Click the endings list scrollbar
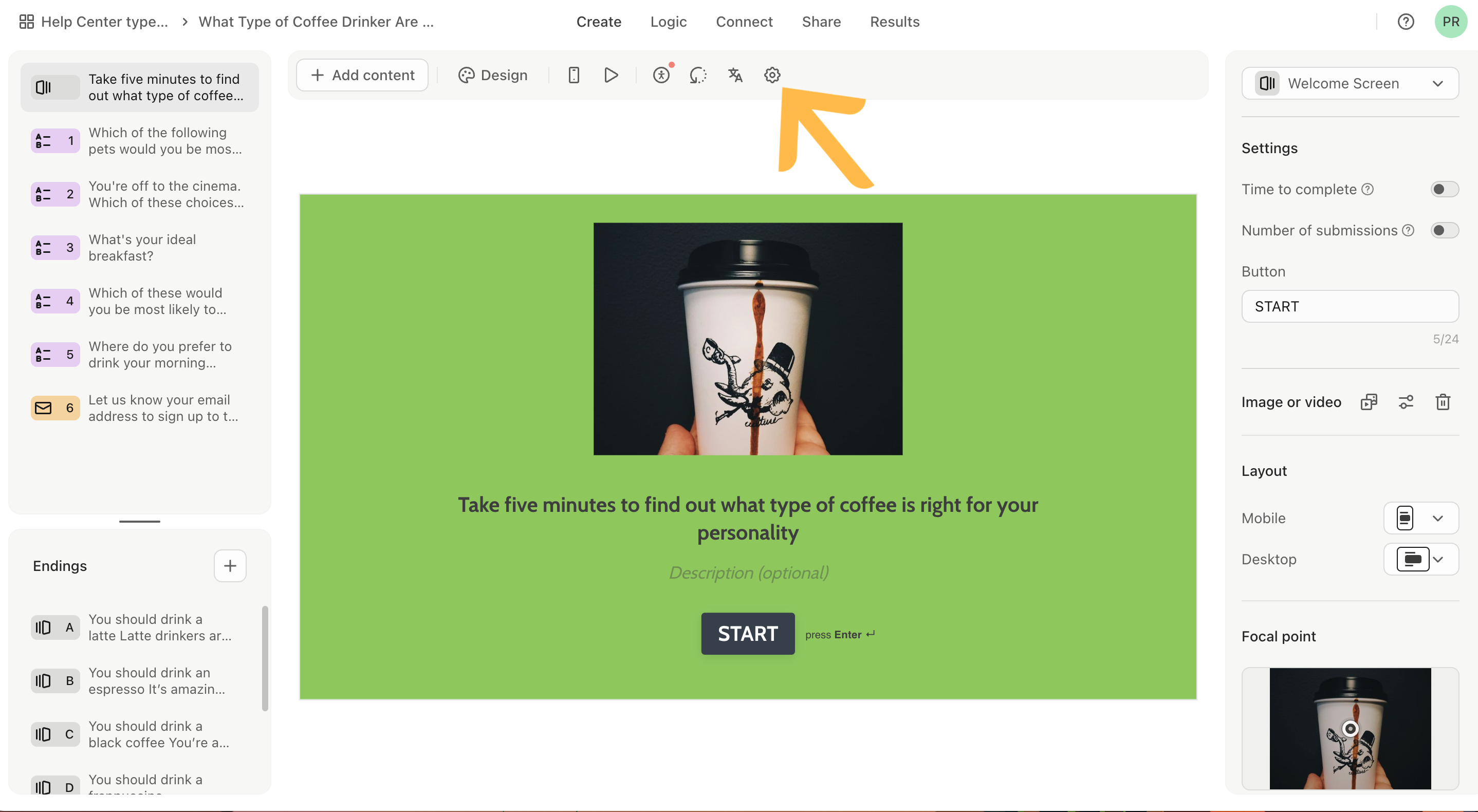Screen dimensions: 1478x812 tap(265, 659)
